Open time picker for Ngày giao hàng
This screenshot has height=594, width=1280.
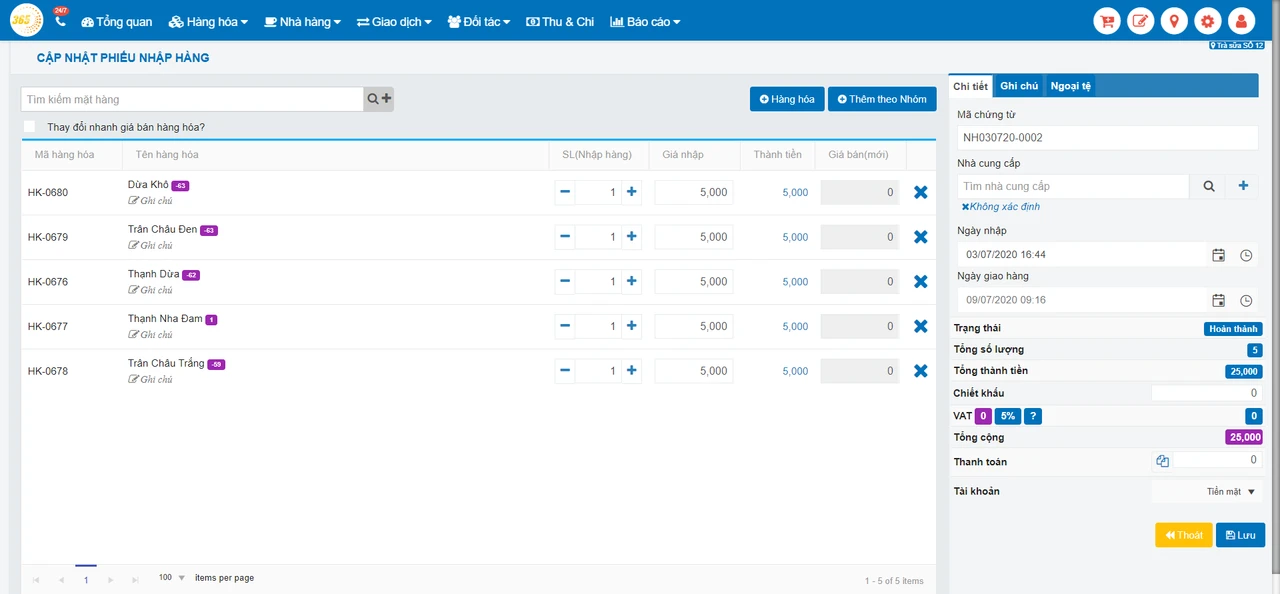(x=1246, y=300)
